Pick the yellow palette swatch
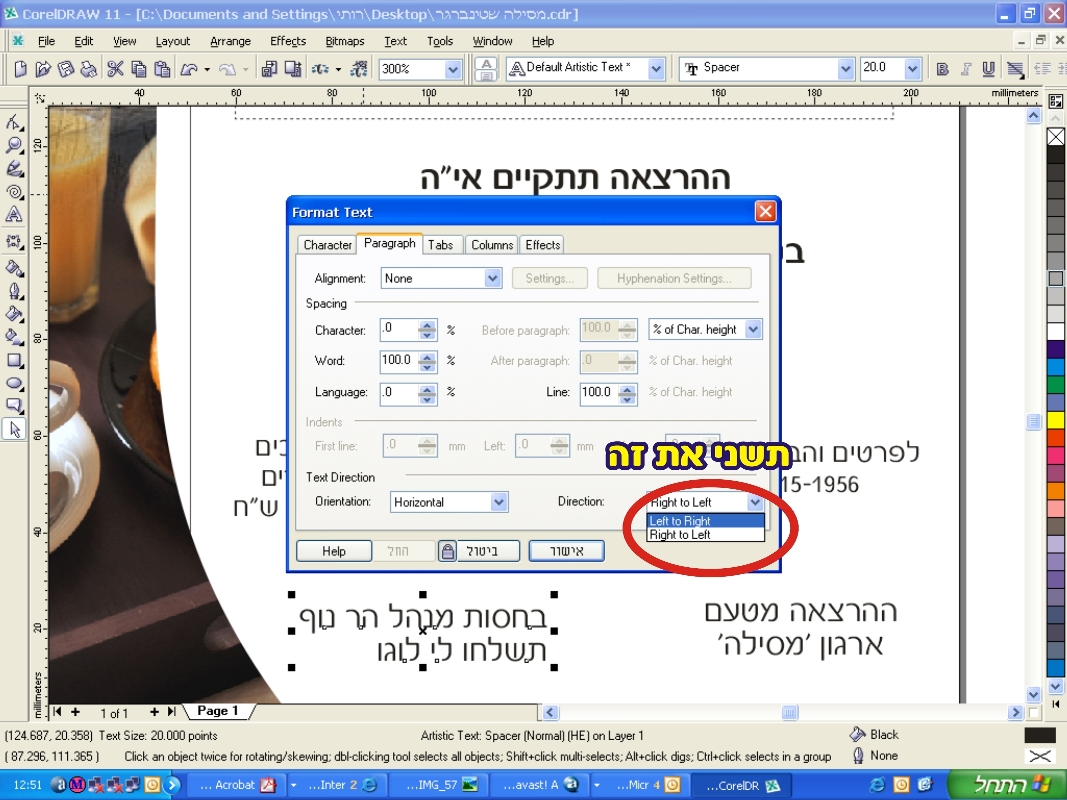The height and width of the screenshot is (800, 1067). click(x=1055, y=420)
